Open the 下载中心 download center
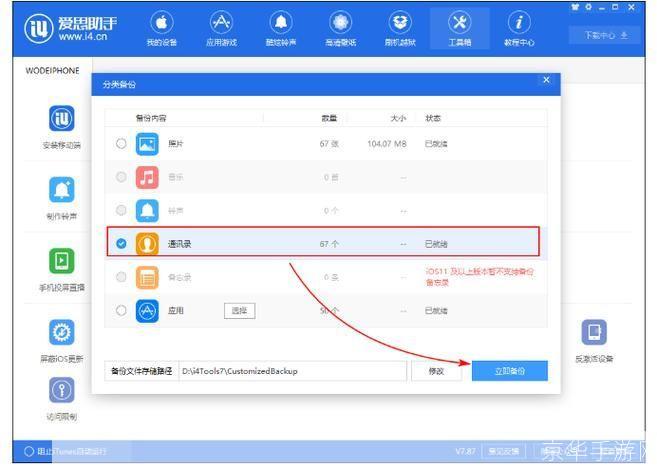This screenshot has width=657, height=467. (605, 35)
